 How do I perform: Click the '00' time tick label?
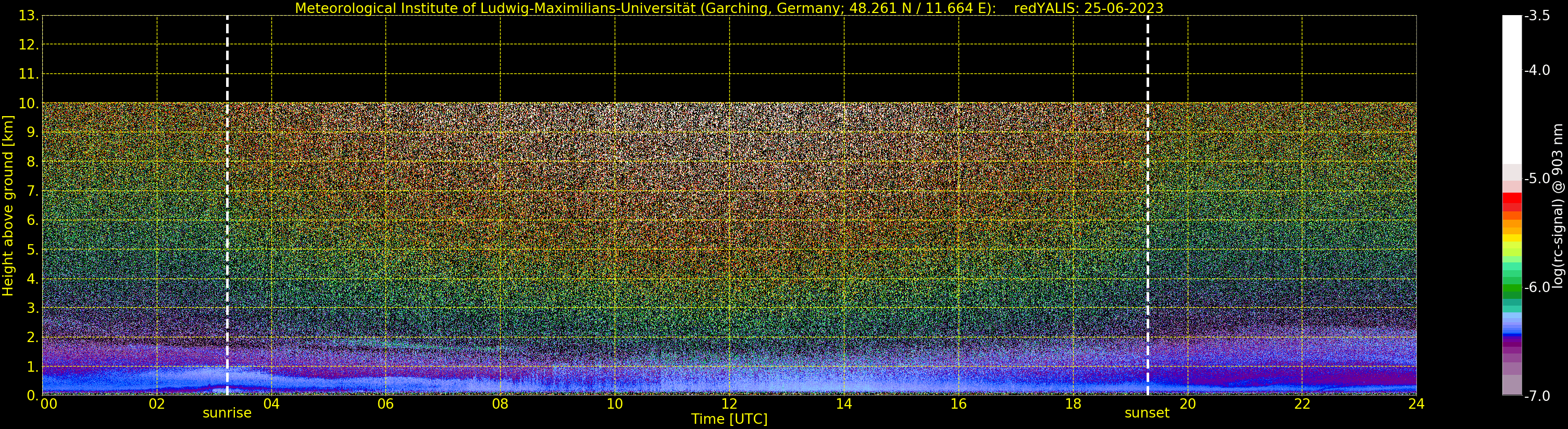(48, 404)
